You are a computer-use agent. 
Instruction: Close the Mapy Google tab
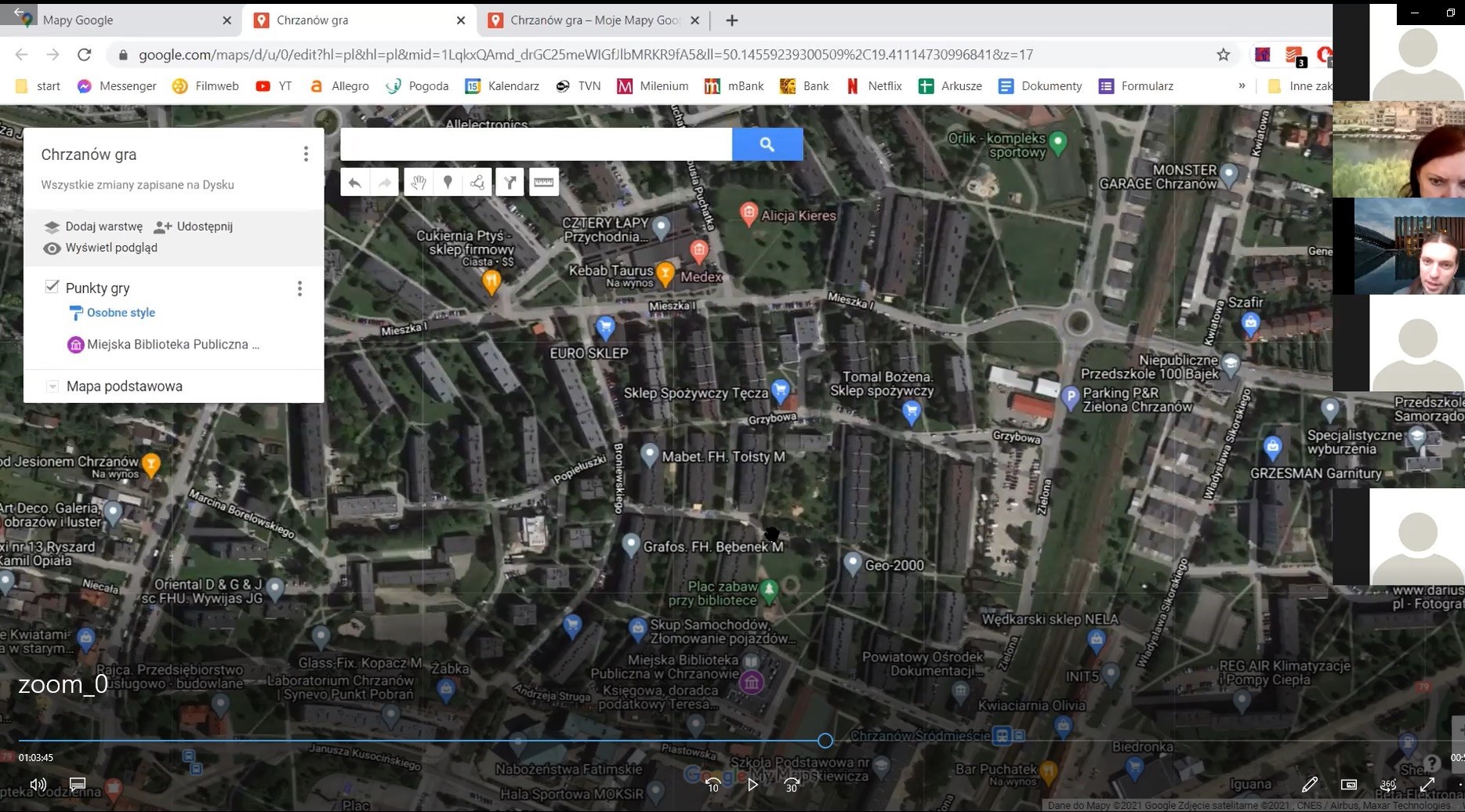(x=227, y=20)
